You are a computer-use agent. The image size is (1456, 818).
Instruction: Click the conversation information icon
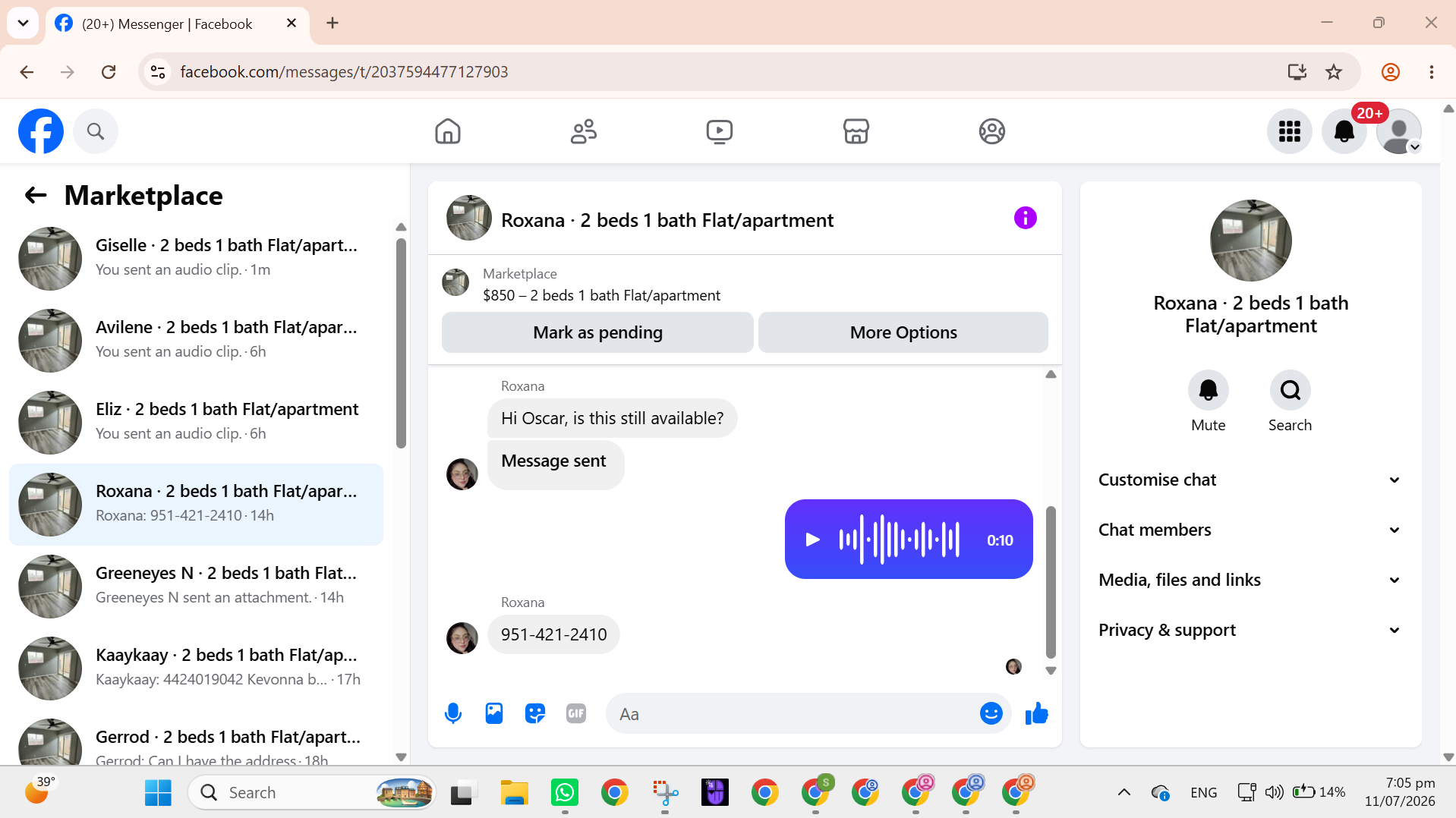click(1025, 219)
